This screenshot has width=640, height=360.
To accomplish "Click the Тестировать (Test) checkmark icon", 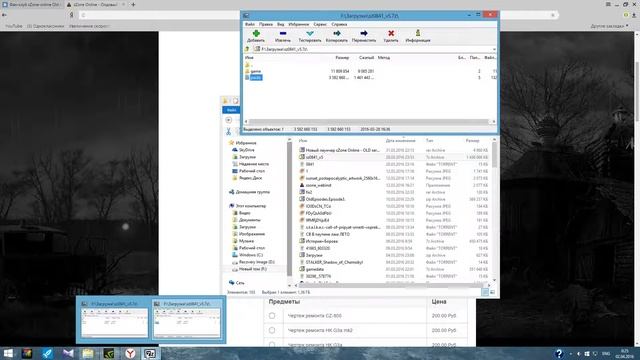I will [x=310, y=33].
